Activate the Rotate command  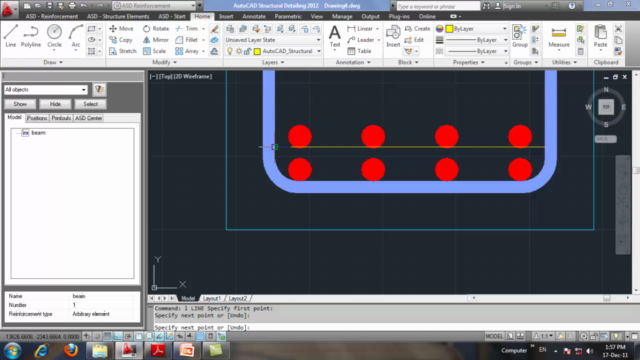pos(156,29)
